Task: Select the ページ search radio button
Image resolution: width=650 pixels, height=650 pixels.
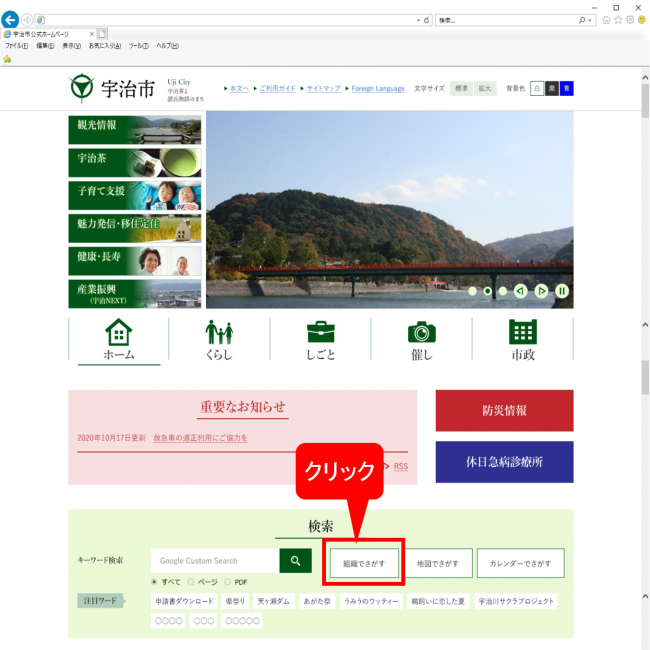Action: (x=190, y=581)
